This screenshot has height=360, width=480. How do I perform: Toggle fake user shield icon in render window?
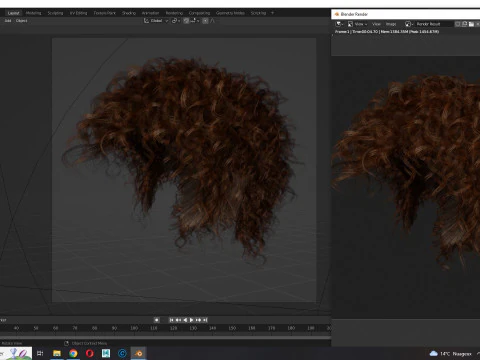pyautogui.click(x=458, y=24)
